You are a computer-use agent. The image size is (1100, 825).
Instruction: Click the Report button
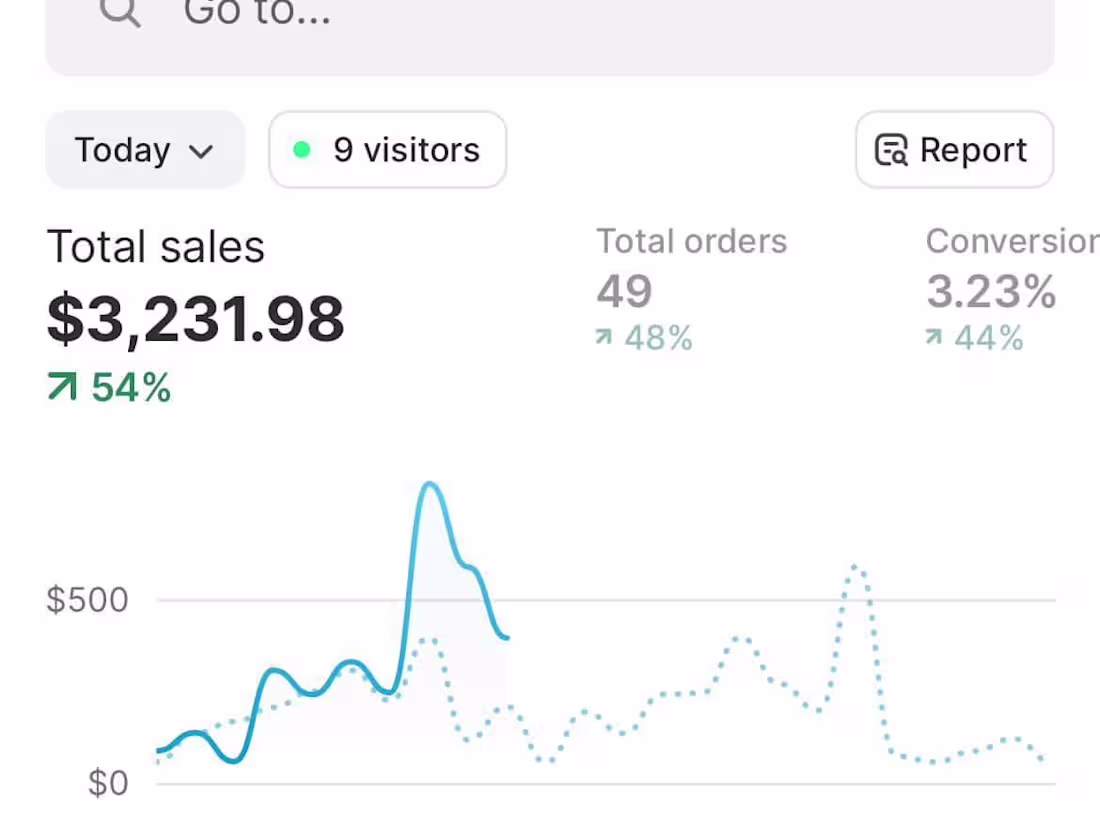(x=953, y=150)
